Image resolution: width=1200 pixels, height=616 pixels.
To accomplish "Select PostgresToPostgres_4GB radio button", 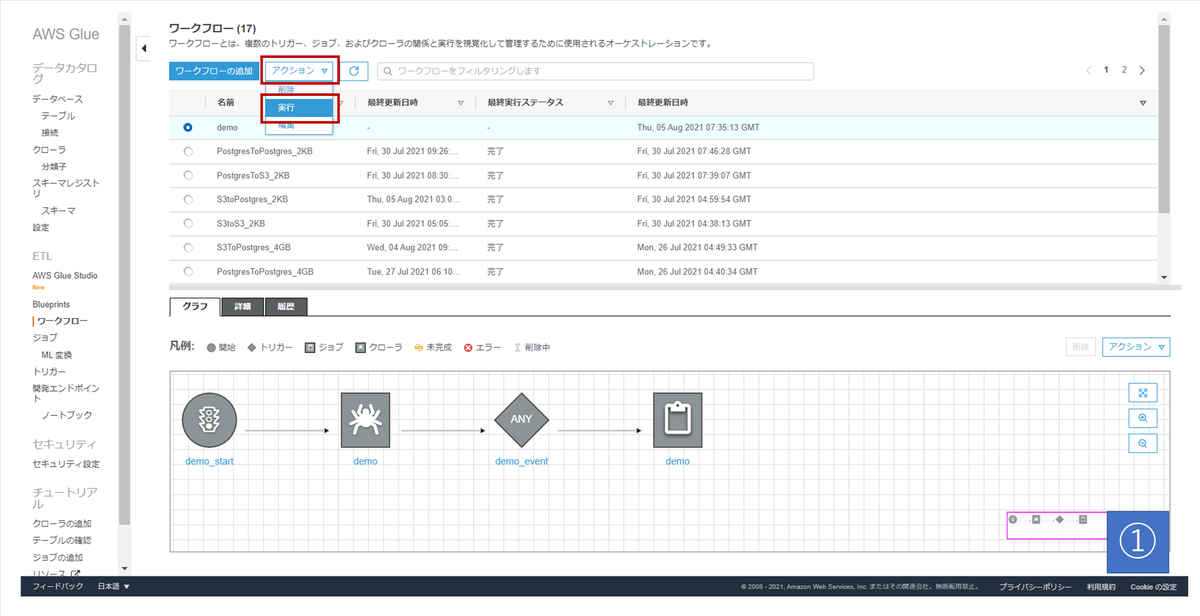I will pos(188,271).
